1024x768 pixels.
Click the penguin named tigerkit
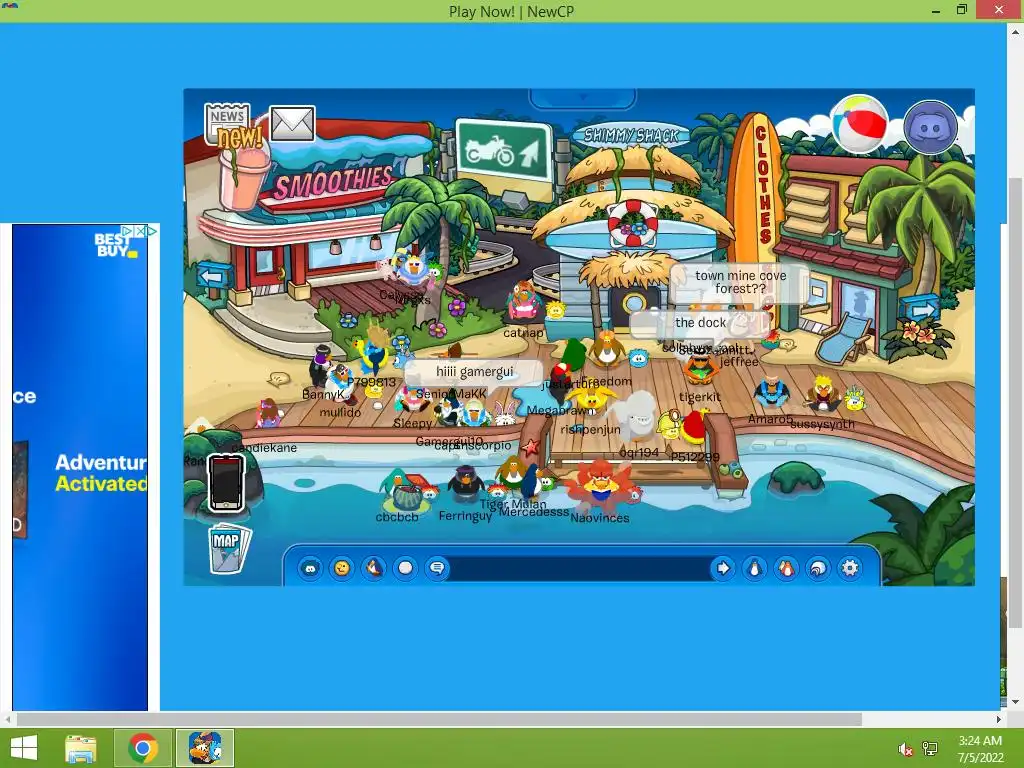click(700, 366)
